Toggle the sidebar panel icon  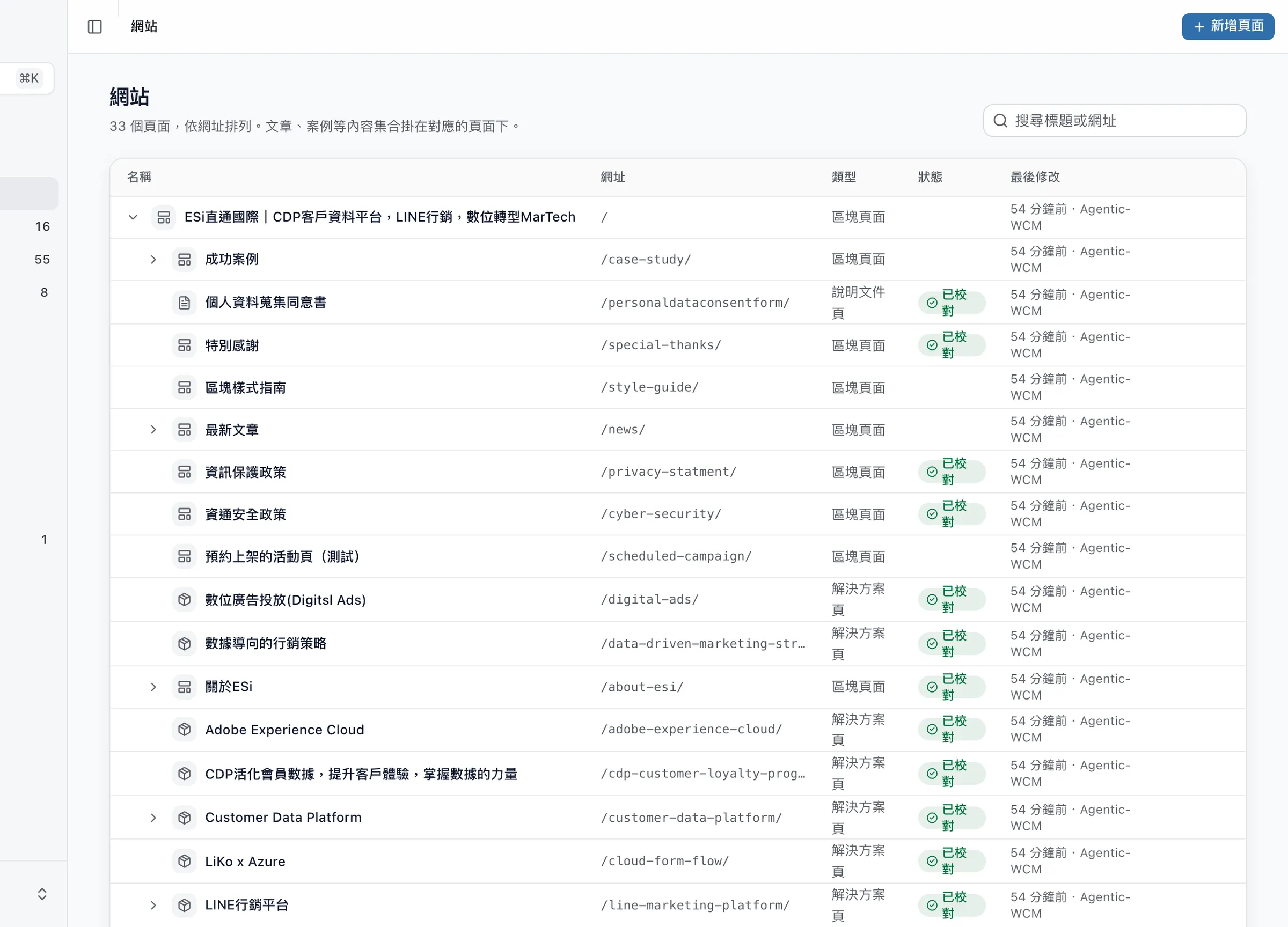(95, 27)
